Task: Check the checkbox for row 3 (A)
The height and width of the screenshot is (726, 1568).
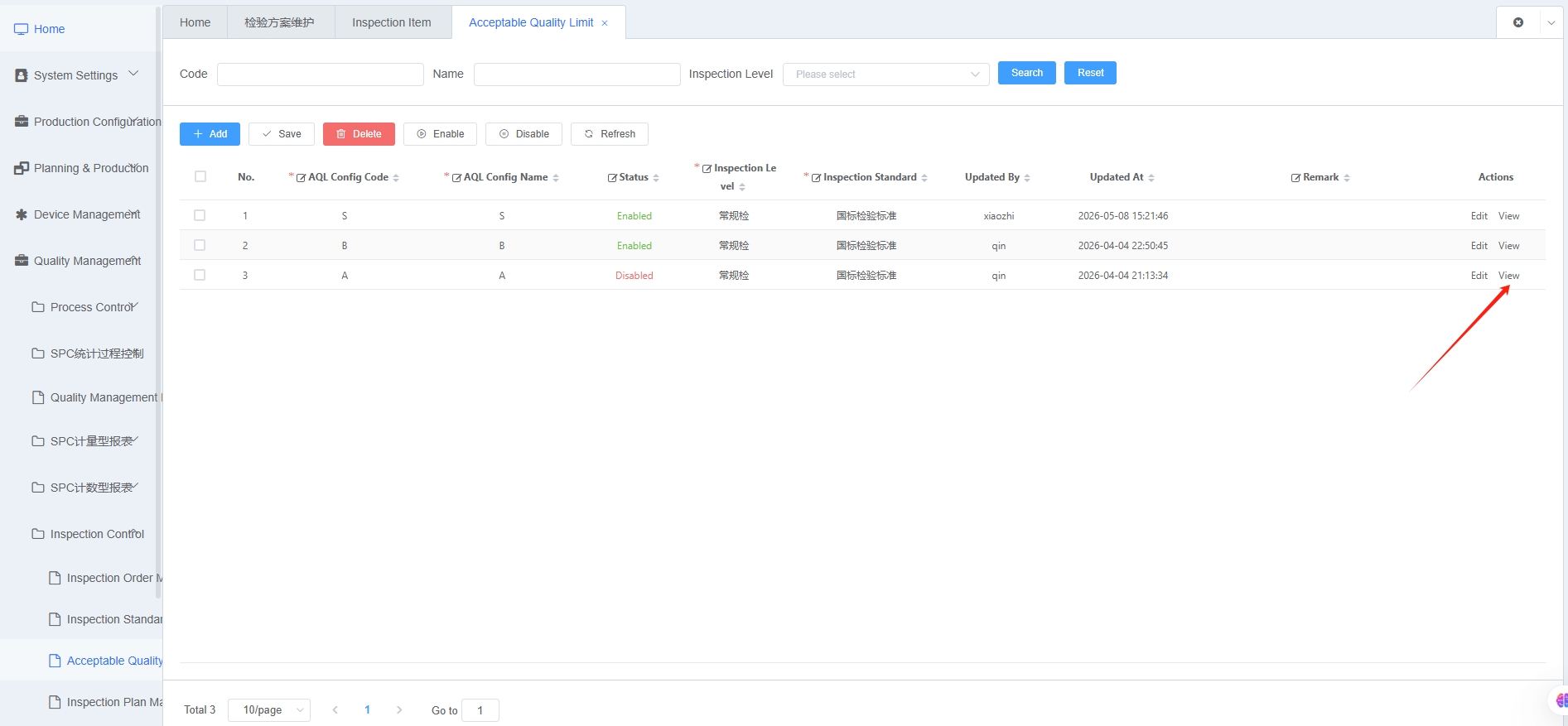Action: pyautogui.click(x=200, y=275)
